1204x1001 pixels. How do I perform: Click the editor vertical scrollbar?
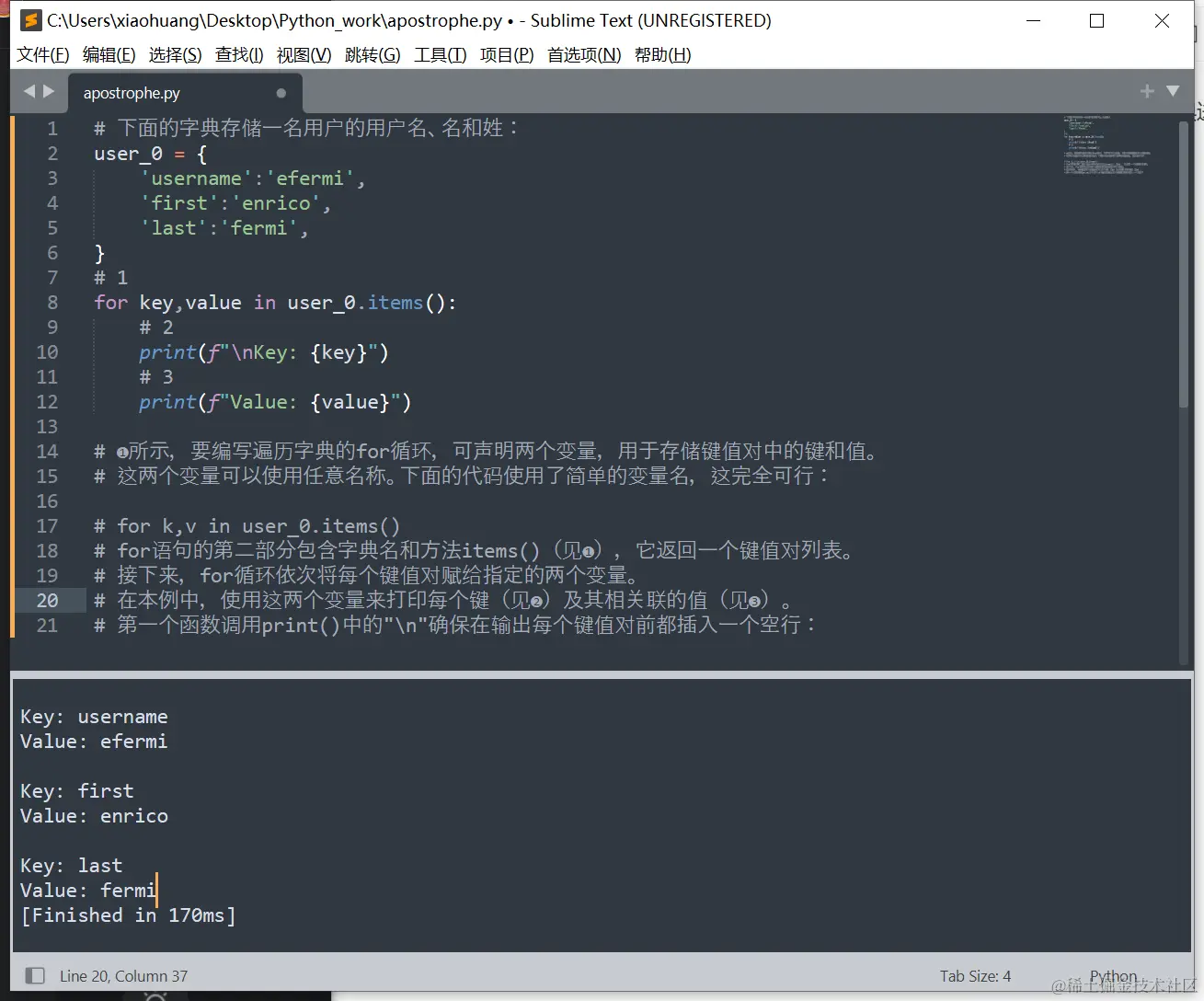coord(1184,263)
